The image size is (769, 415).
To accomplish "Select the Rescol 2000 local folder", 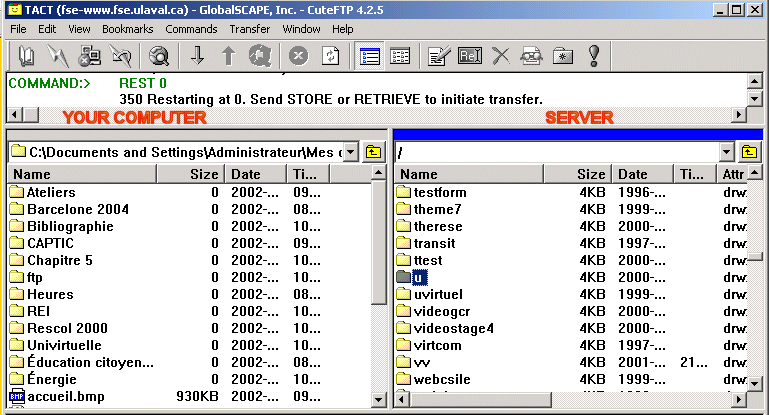I will [67, 328].
